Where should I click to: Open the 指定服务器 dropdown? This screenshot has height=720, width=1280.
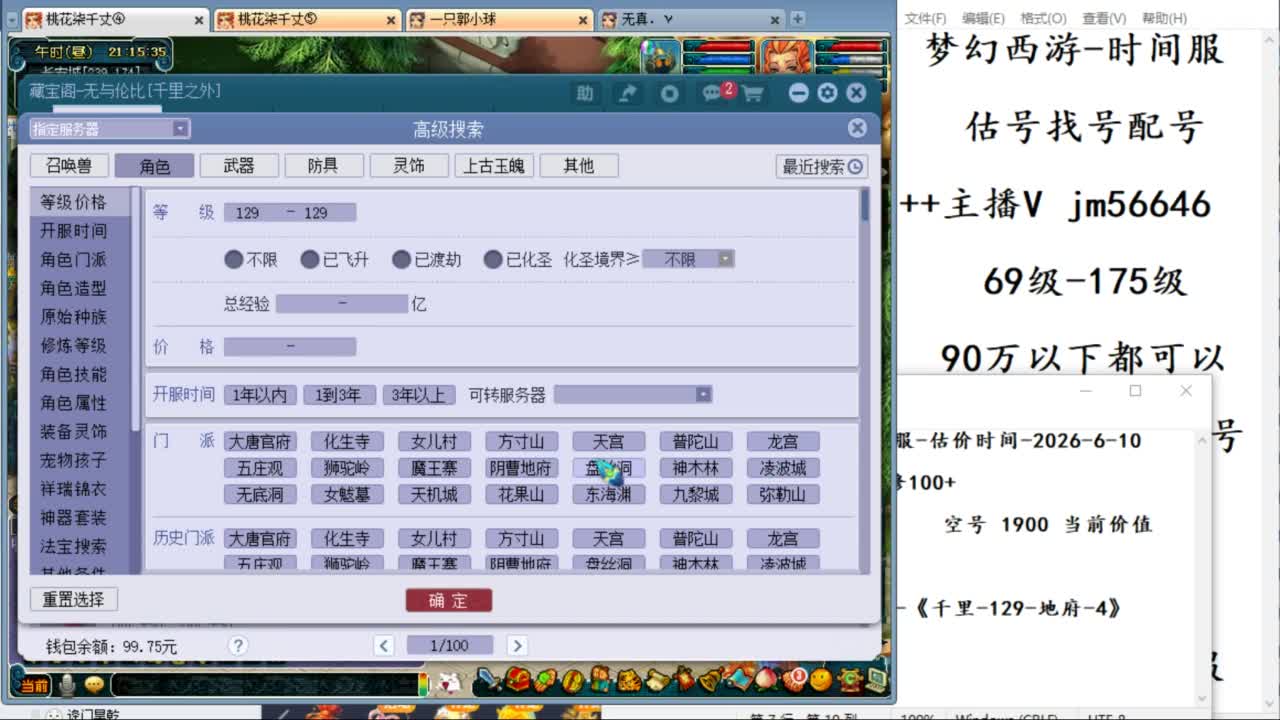[108, 129]
